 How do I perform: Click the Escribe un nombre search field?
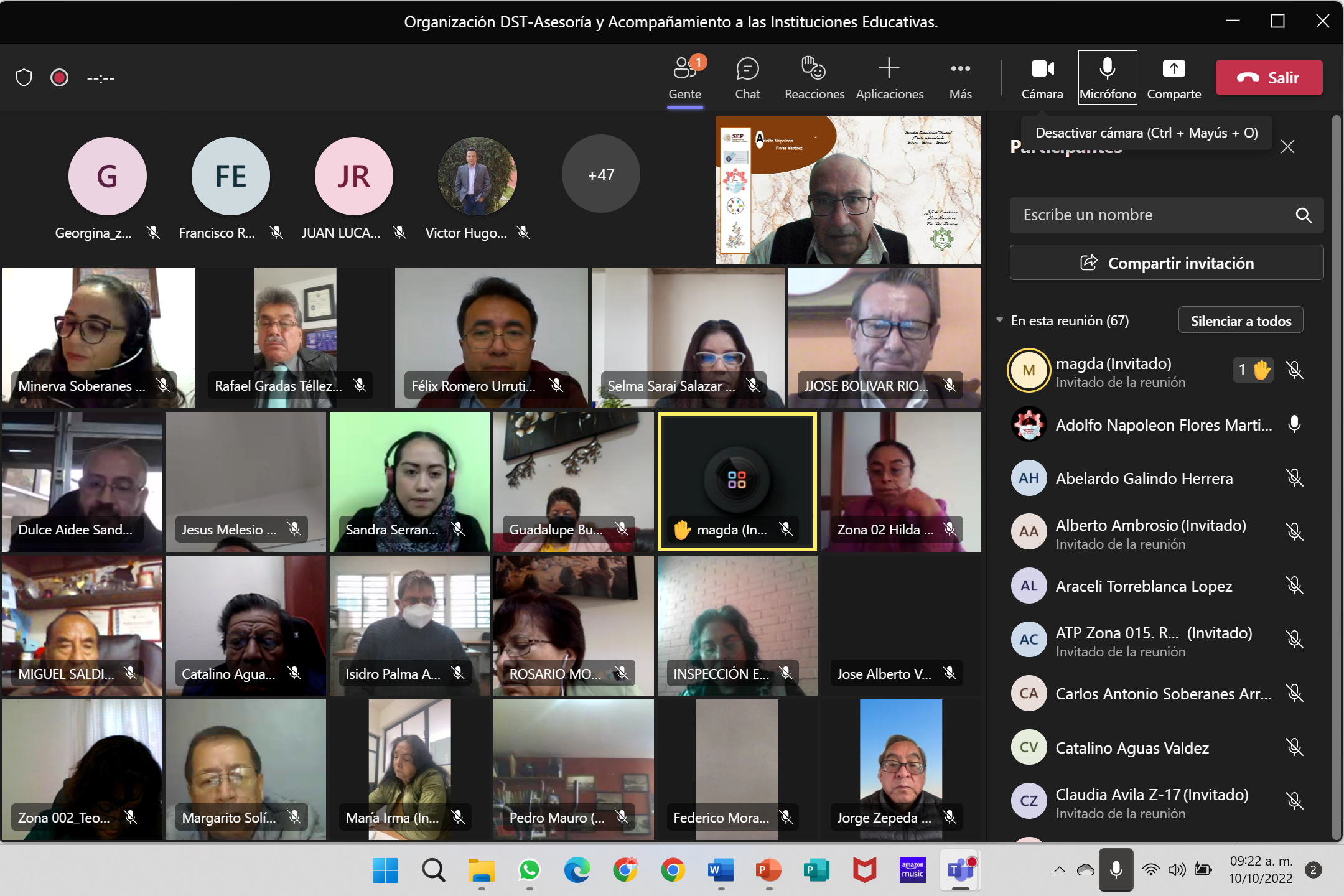click(1166, 215)
